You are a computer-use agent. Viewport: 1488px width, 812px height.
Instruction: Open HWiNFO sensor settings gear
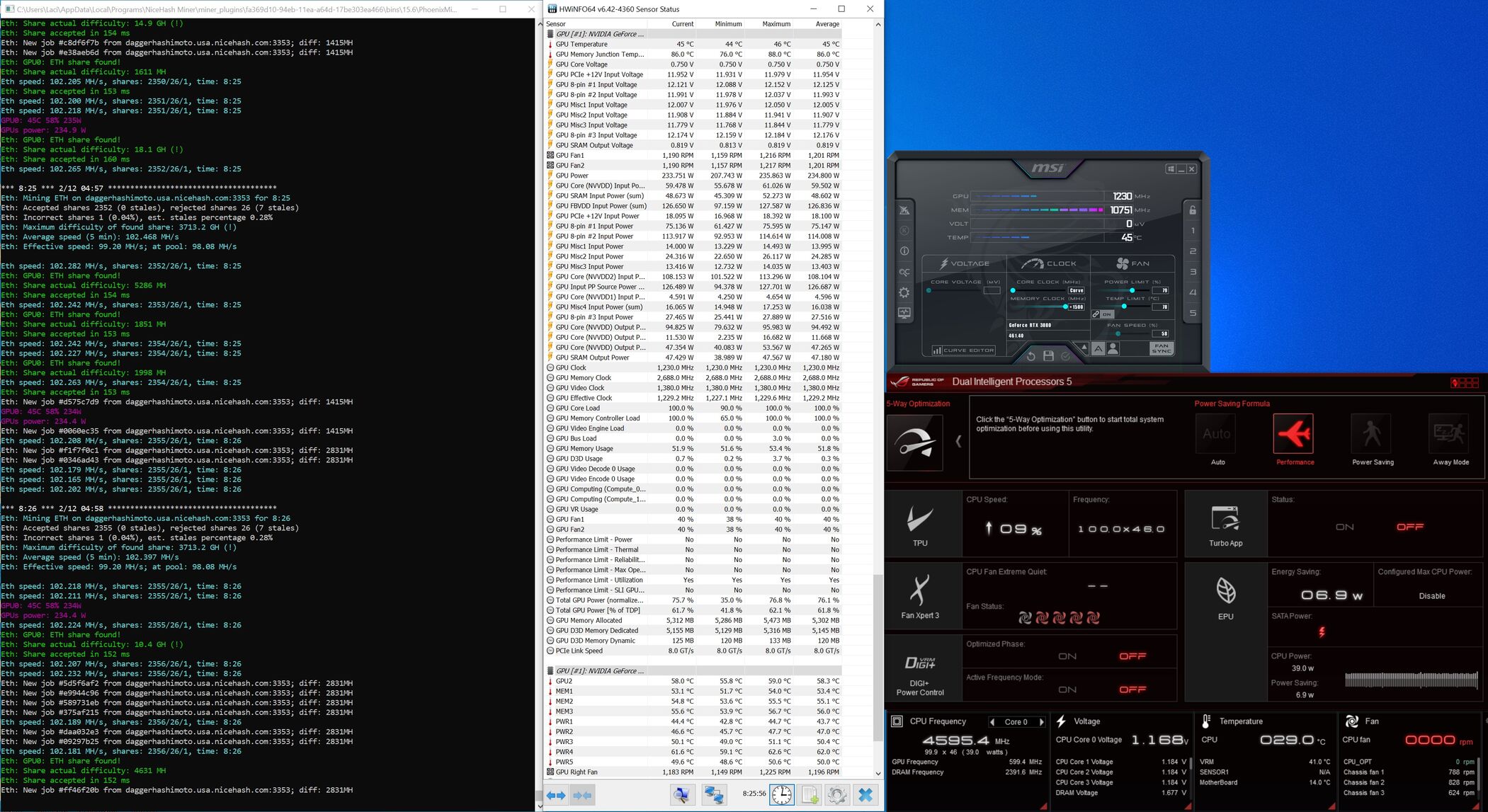836,794
